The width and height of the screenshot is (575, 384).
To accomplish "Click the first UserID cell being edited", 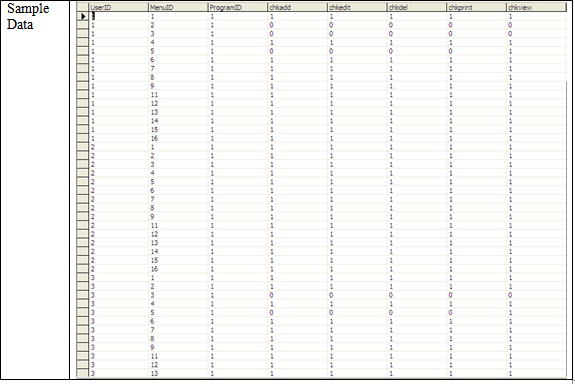I will pyautogui.click(x=118, y=16).
